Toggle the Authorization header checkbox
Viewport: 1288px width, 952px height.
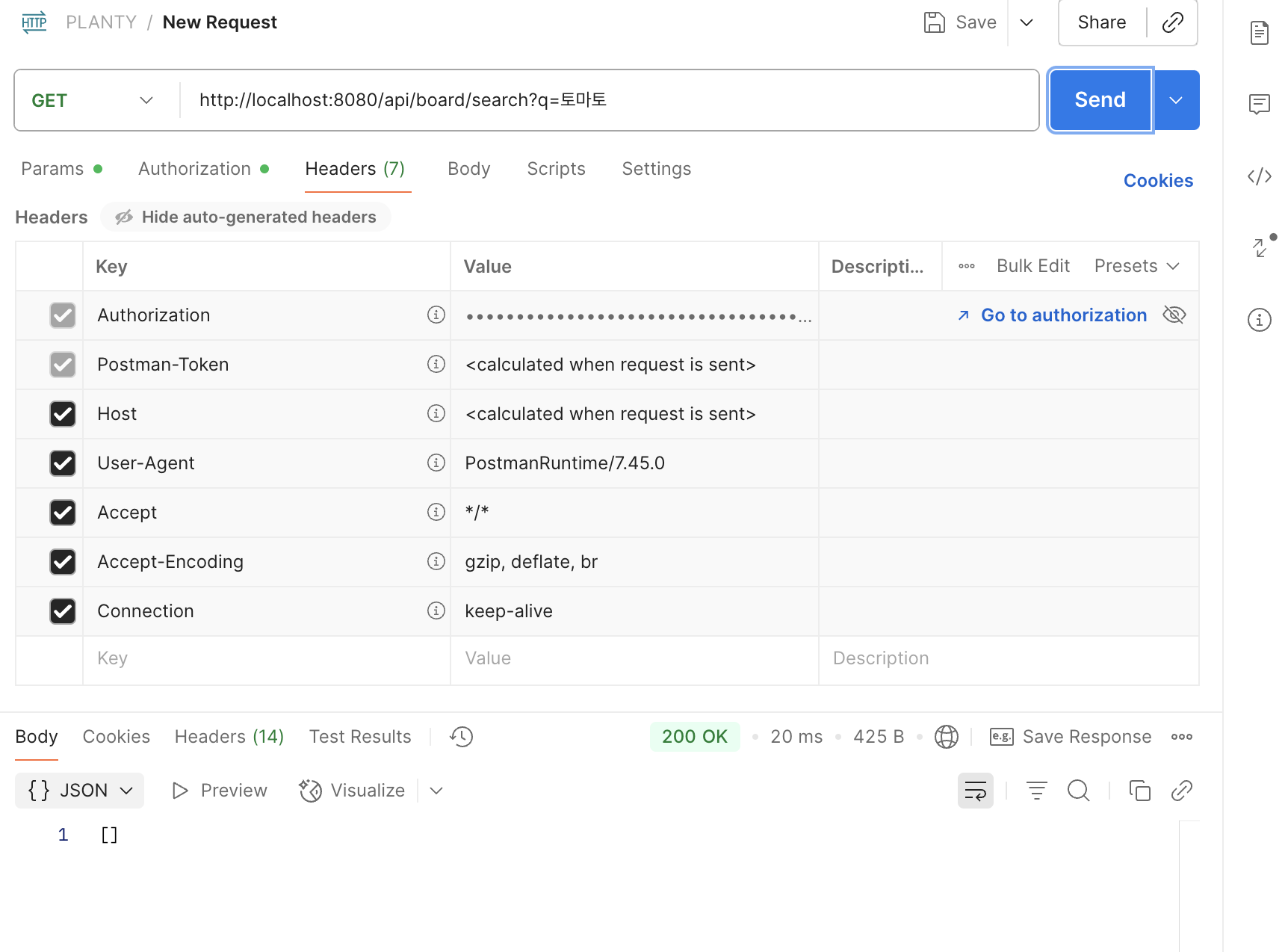point(63,315)
